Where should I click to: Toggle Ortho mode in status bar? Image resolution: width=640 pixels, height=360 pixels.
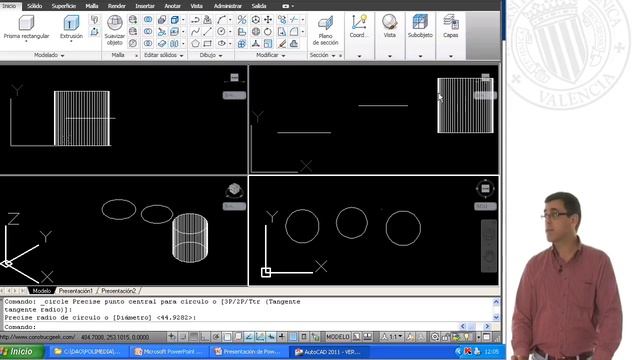tap(205, 337)
